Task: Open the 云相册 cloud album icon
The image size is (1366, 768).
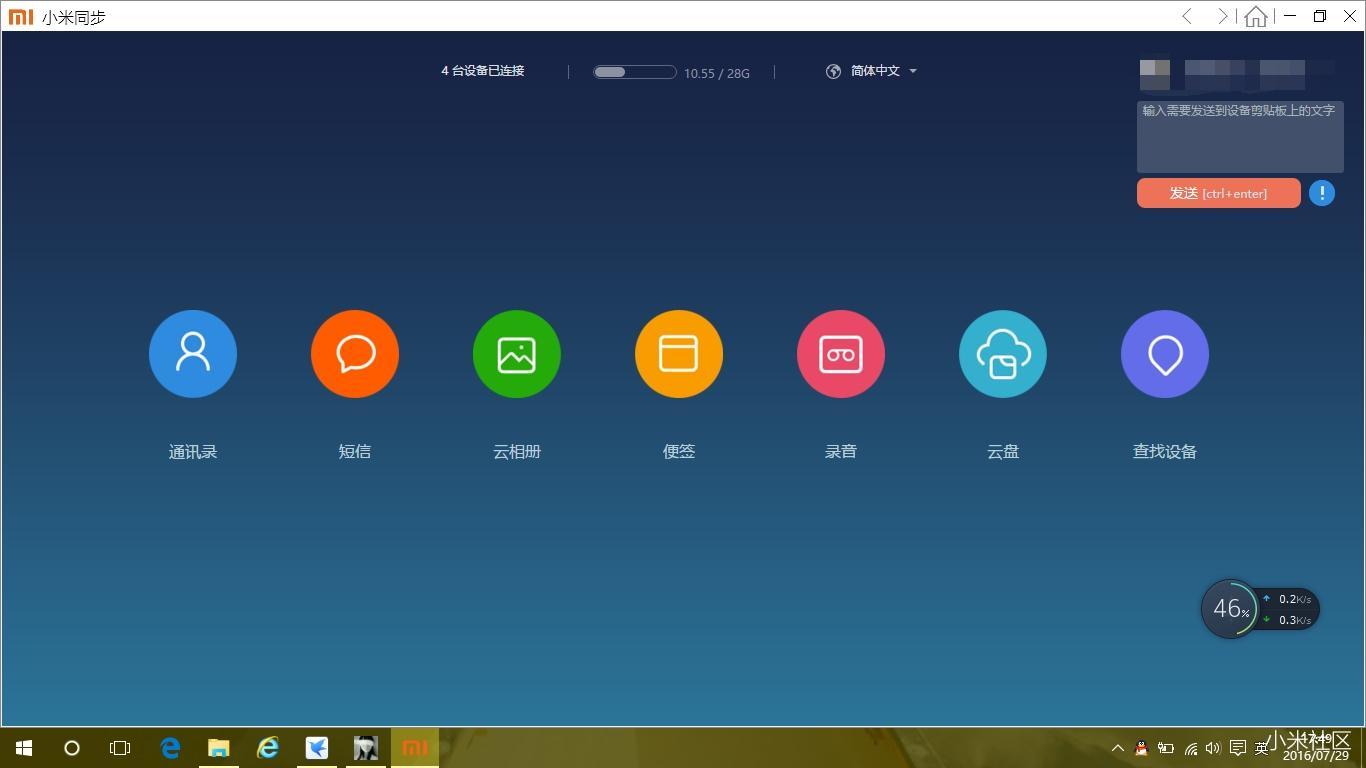Action: point(516,353)
